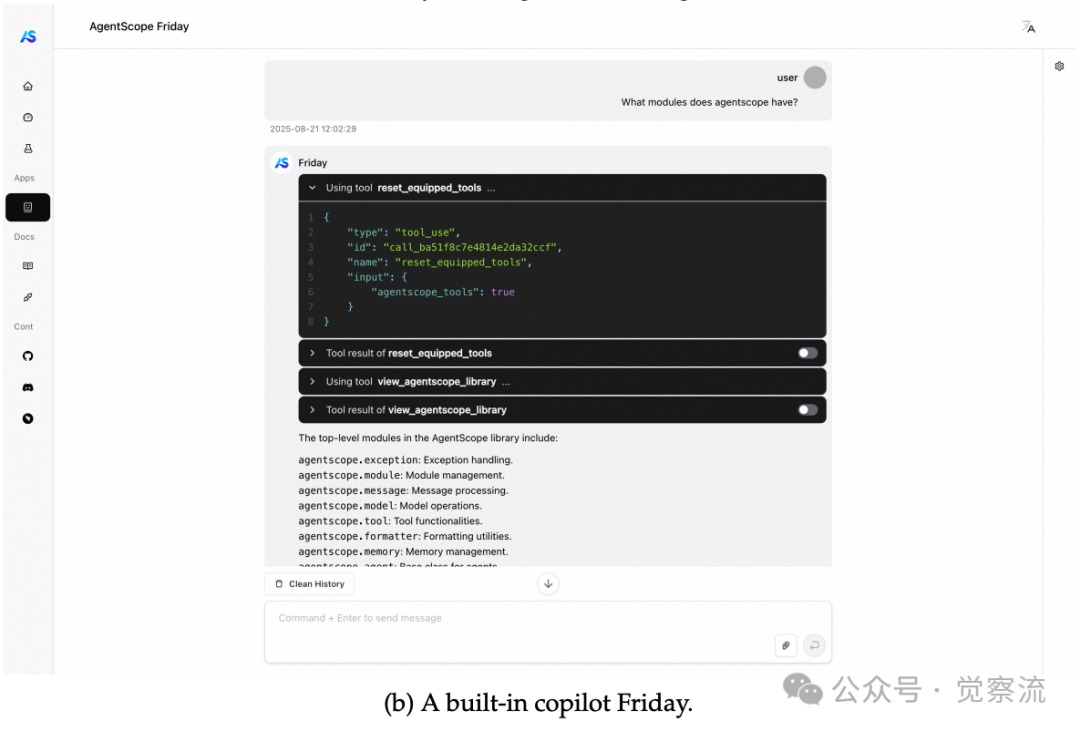Click the Cont sidebar label

coord(23,326)
